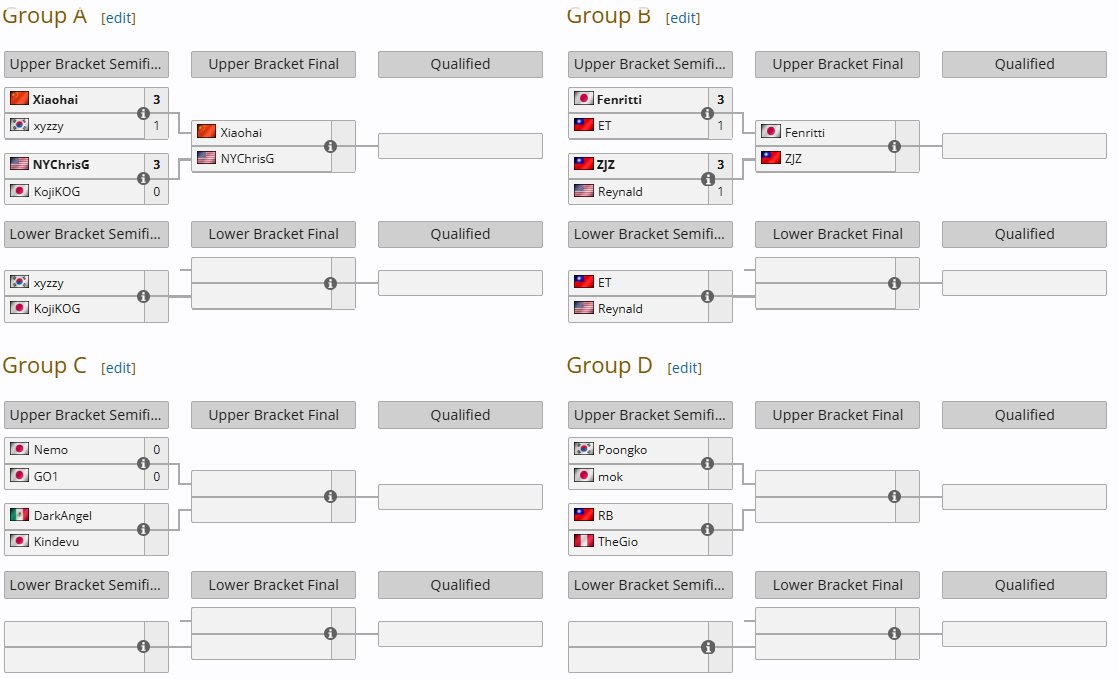Open match info for Xiaohai vs xyzzy
The width and height of the screenshot is (1119, 679).
pyautogui.click(x=143, y=114)
